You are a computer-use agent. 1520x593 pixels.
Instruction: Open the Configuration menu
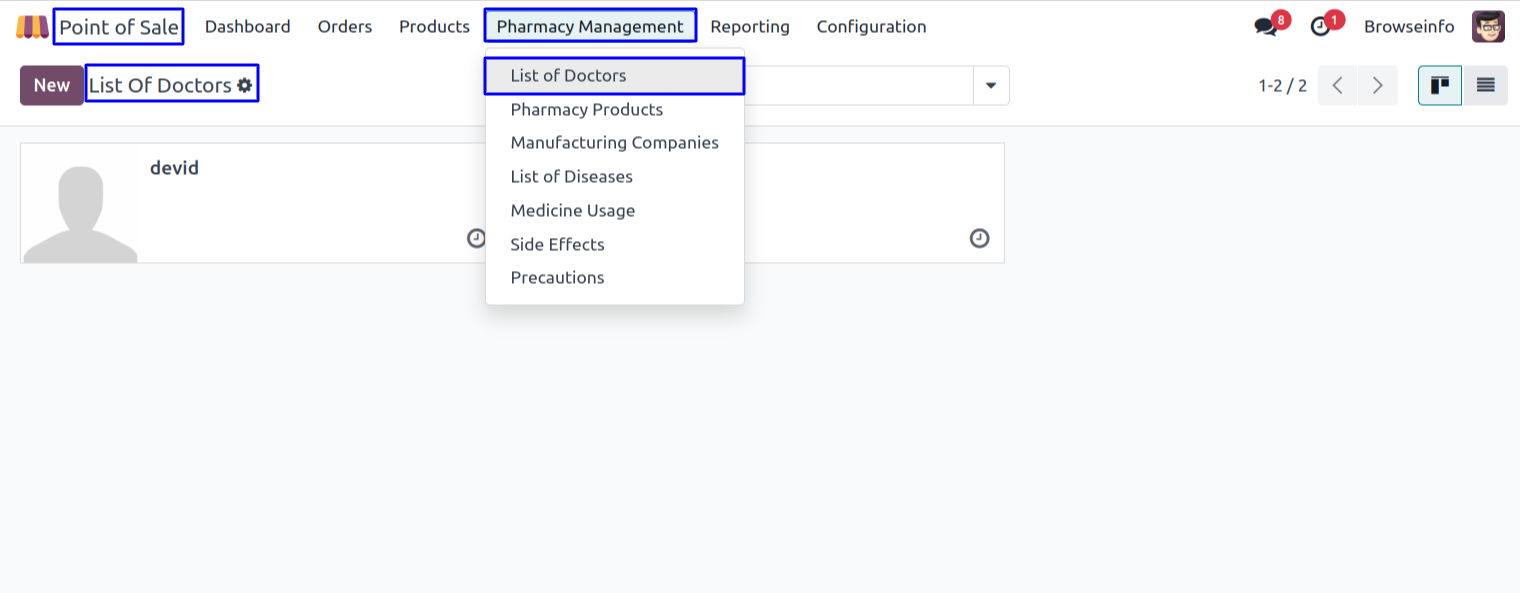[x=871, y=27]
